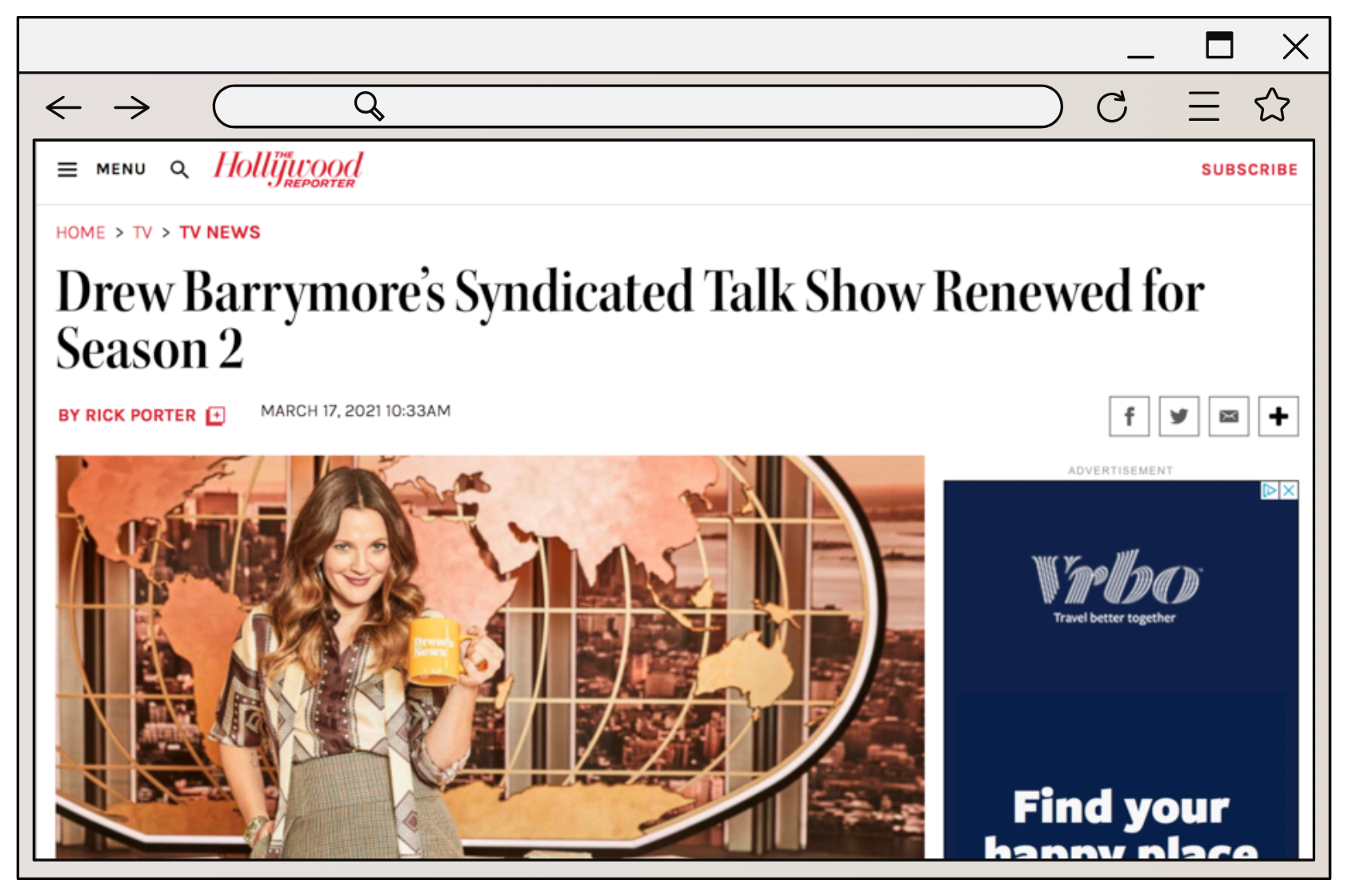Click the March 17, 2021 date text
Viewport: 1348px width, 896px height.
pyautogui.click(x=355, y=411)
